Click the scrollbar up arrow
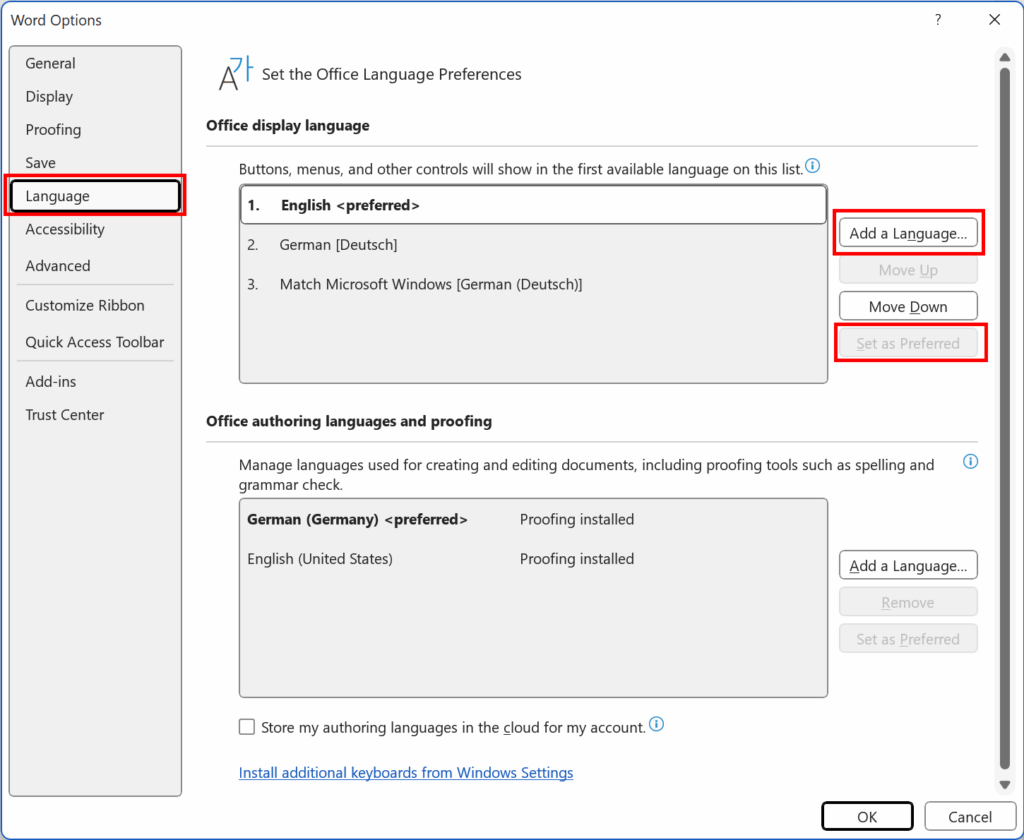 [x=1004, y=57]
